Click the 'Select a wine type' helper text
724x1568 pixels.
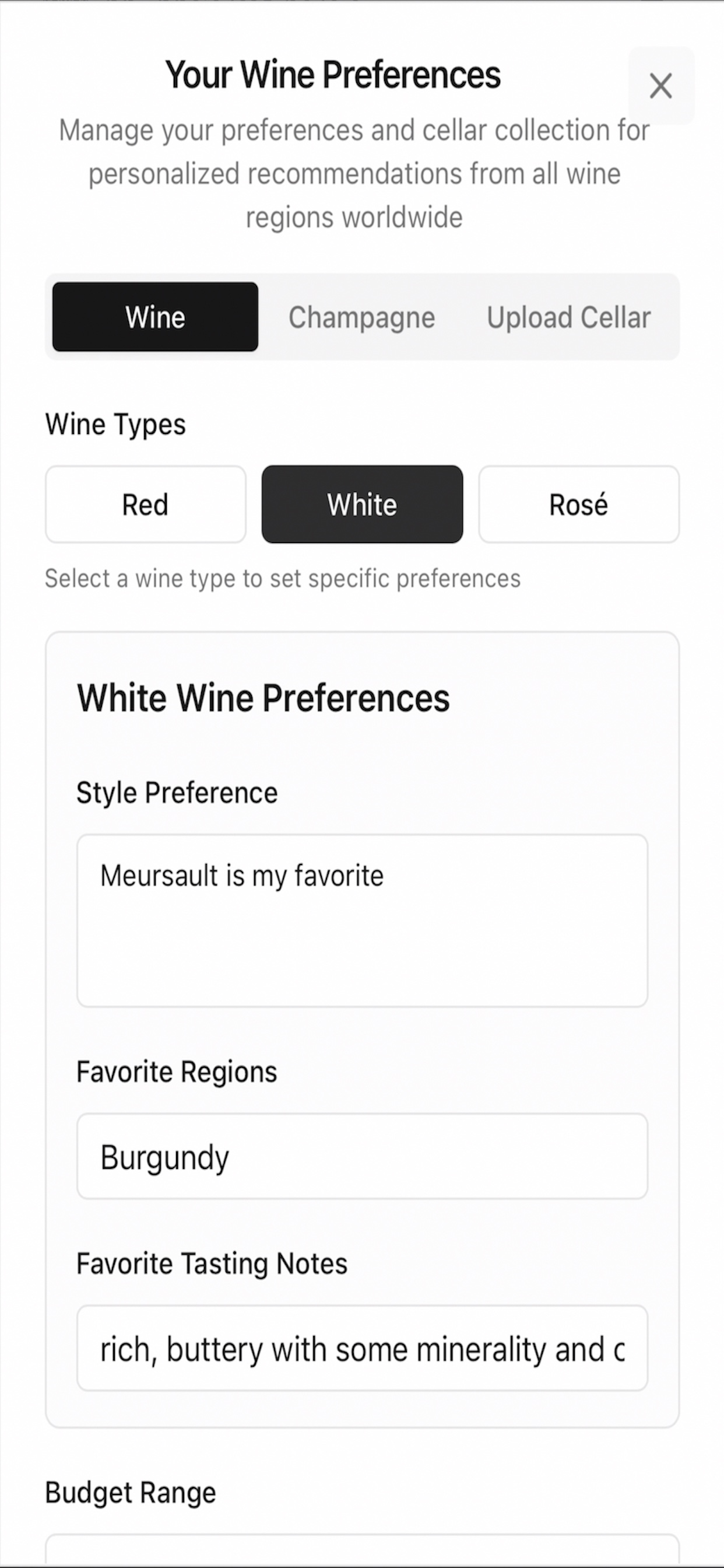click(283, 578)
